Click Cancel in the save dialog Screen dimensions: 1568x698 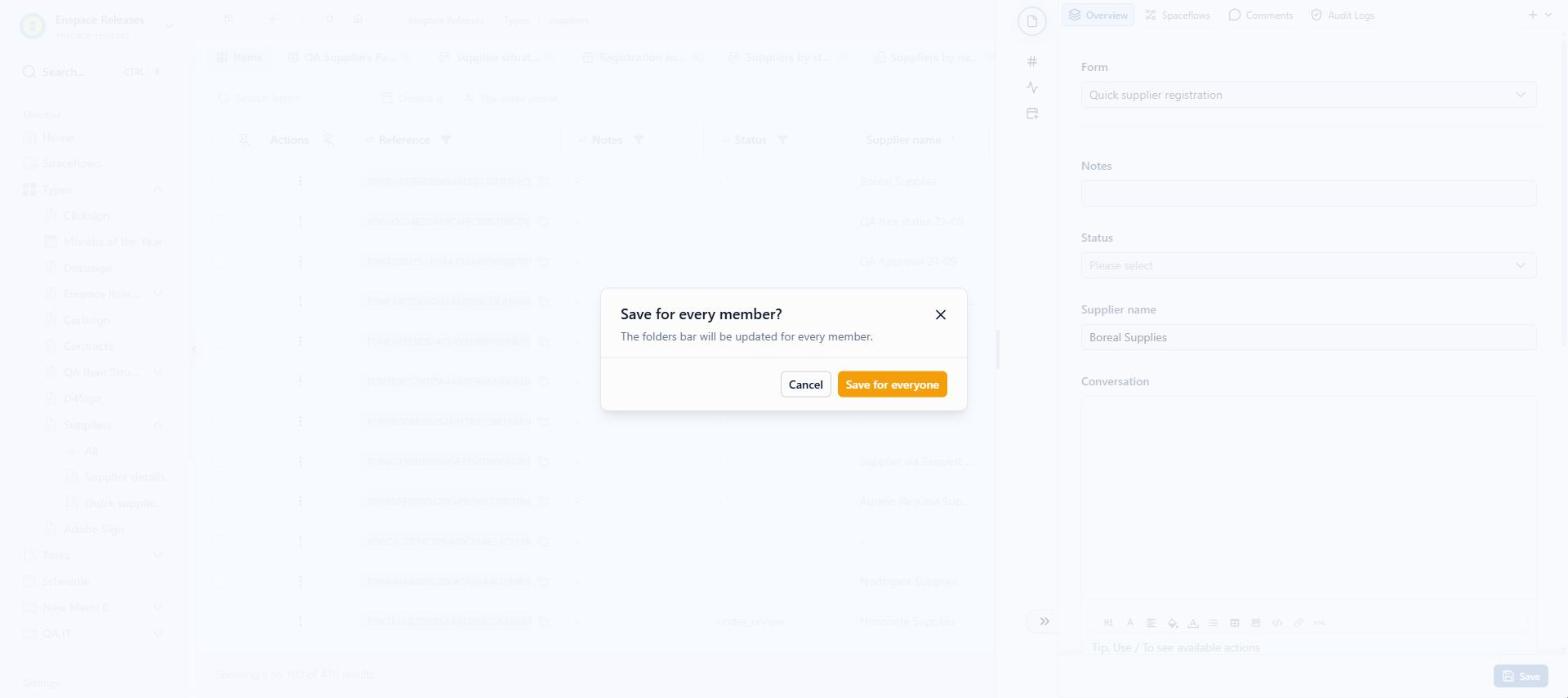805,385
